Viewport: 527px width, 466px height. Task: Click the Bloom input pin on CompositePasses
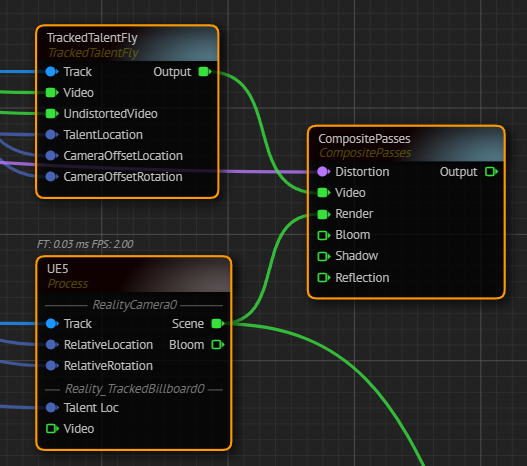pos(324,235)
